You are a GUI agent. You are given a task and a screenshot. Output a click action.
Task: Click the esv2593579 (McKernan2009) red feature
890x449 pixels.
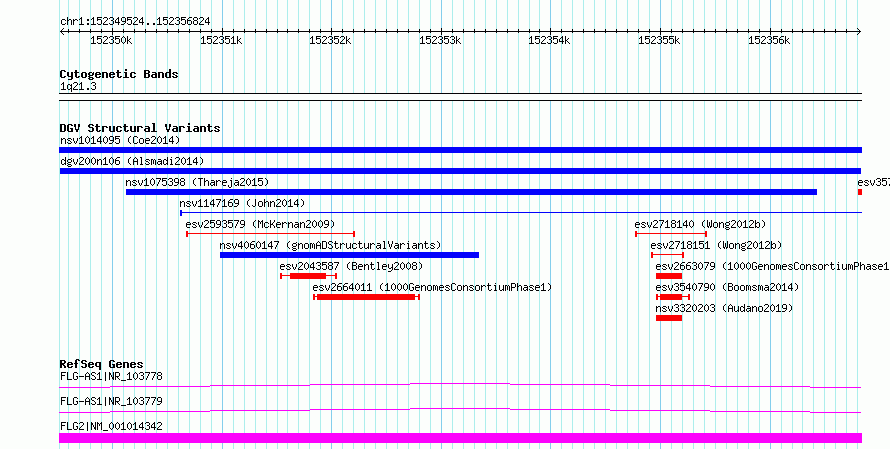tap(271, 234)
